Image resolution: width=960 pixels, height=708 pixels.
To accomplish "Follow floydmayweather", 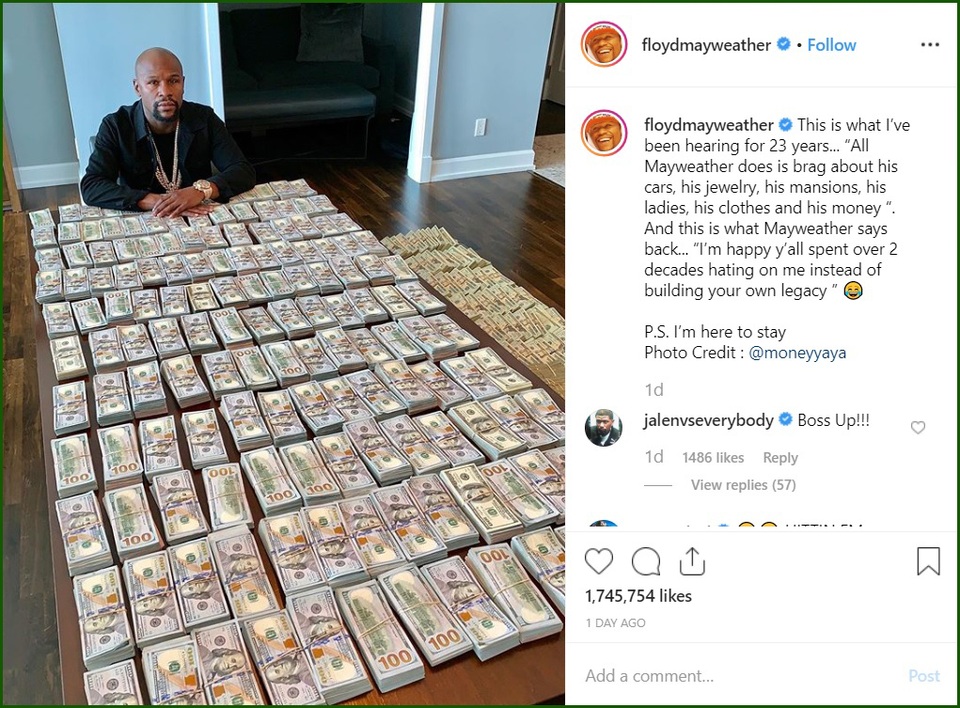I will [831, 45].
